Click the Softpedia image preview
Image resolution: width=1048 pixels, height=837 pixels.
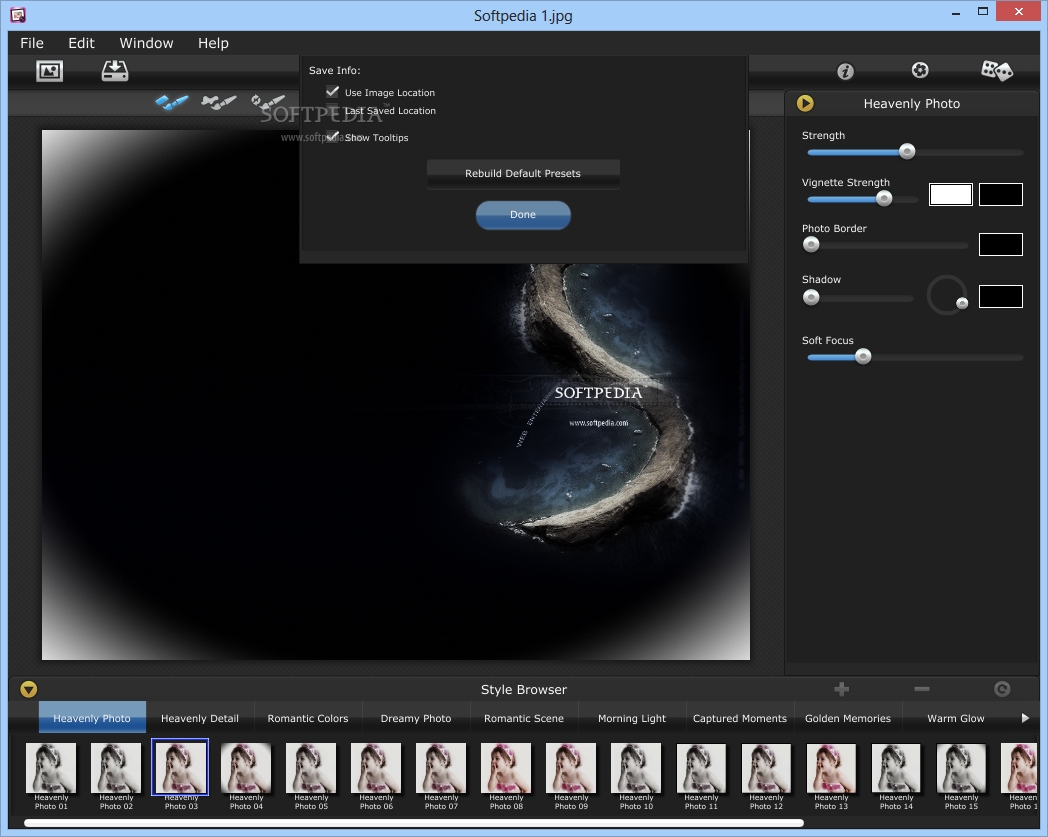(x=396, y=394)
